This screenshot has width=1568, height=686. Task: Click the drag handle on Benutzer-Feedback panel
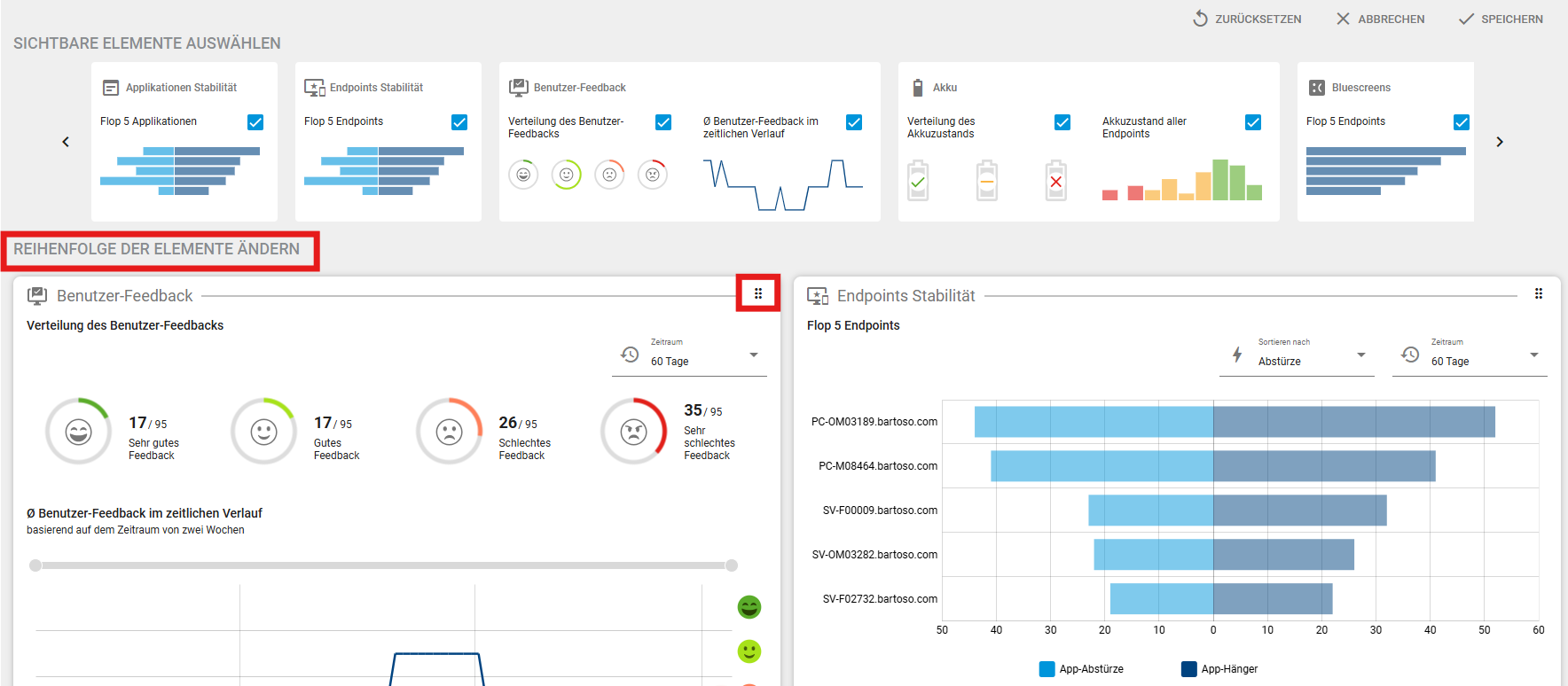pyautogui.click(x=758, y=293)
